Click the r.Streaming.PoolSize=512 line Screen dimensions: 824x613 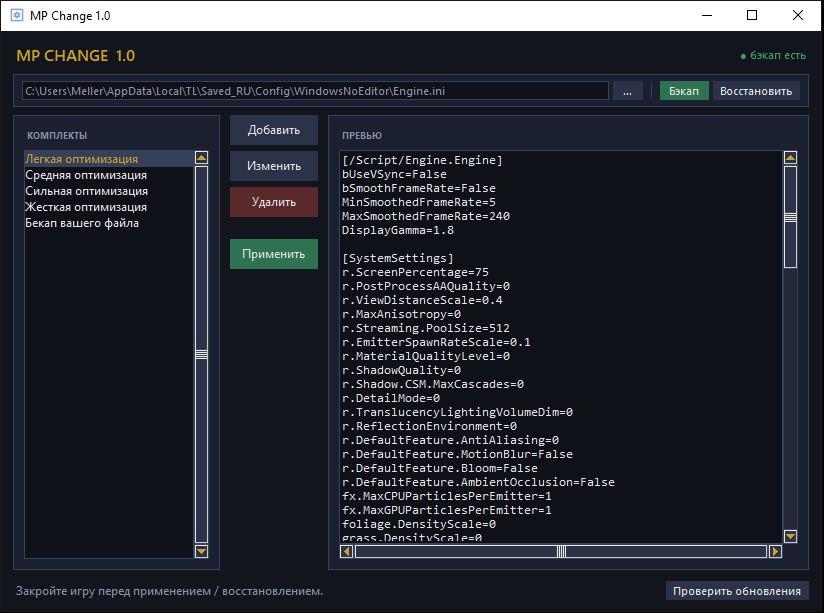pos(426,328)
